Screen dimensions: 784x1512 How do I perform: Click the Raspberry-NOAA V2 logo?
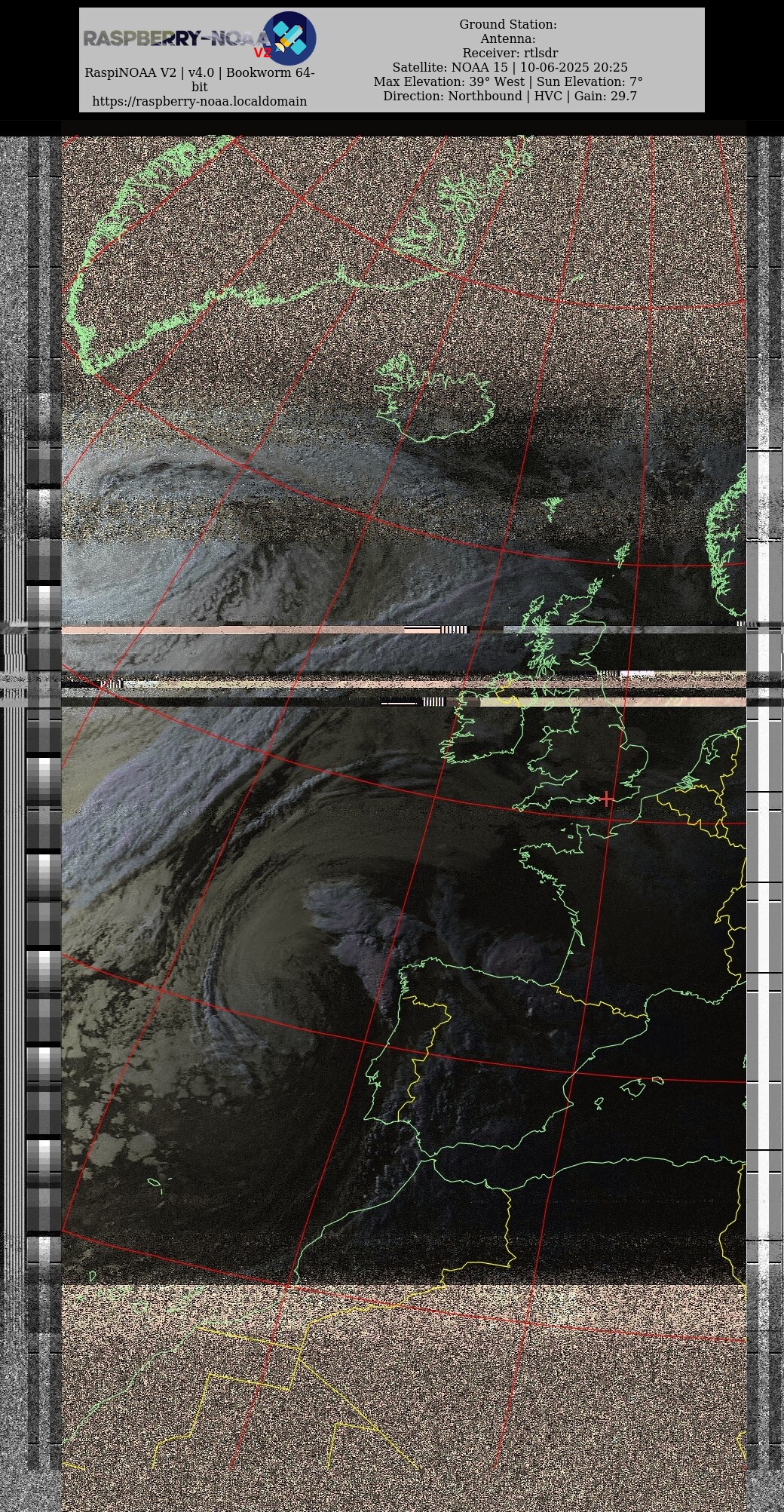click(200, 38)
